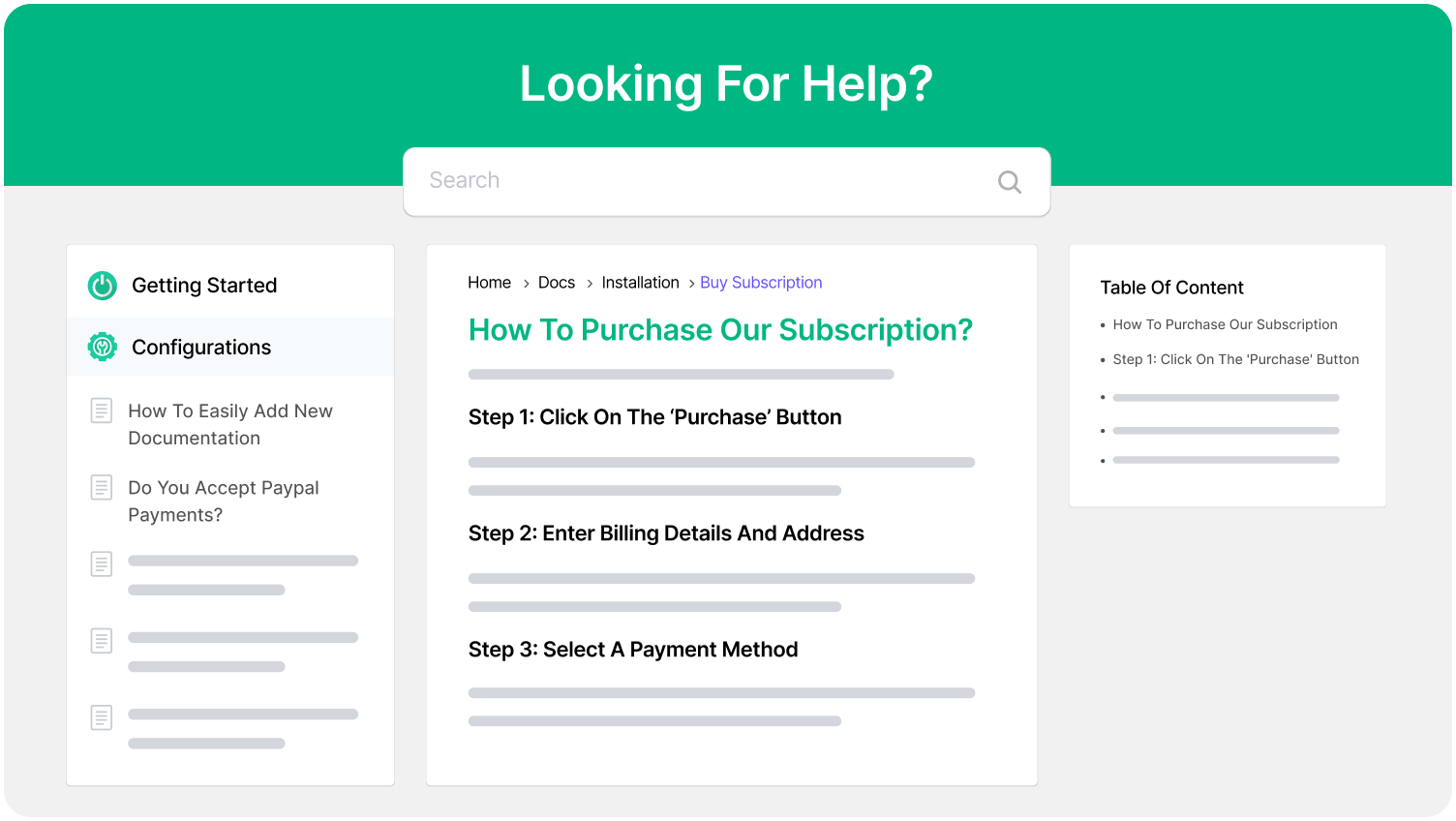1456x821 pixels.
Task: Navigate to Home via the breadcrumb
Action: pyautogui.click(x=489, y=282)
